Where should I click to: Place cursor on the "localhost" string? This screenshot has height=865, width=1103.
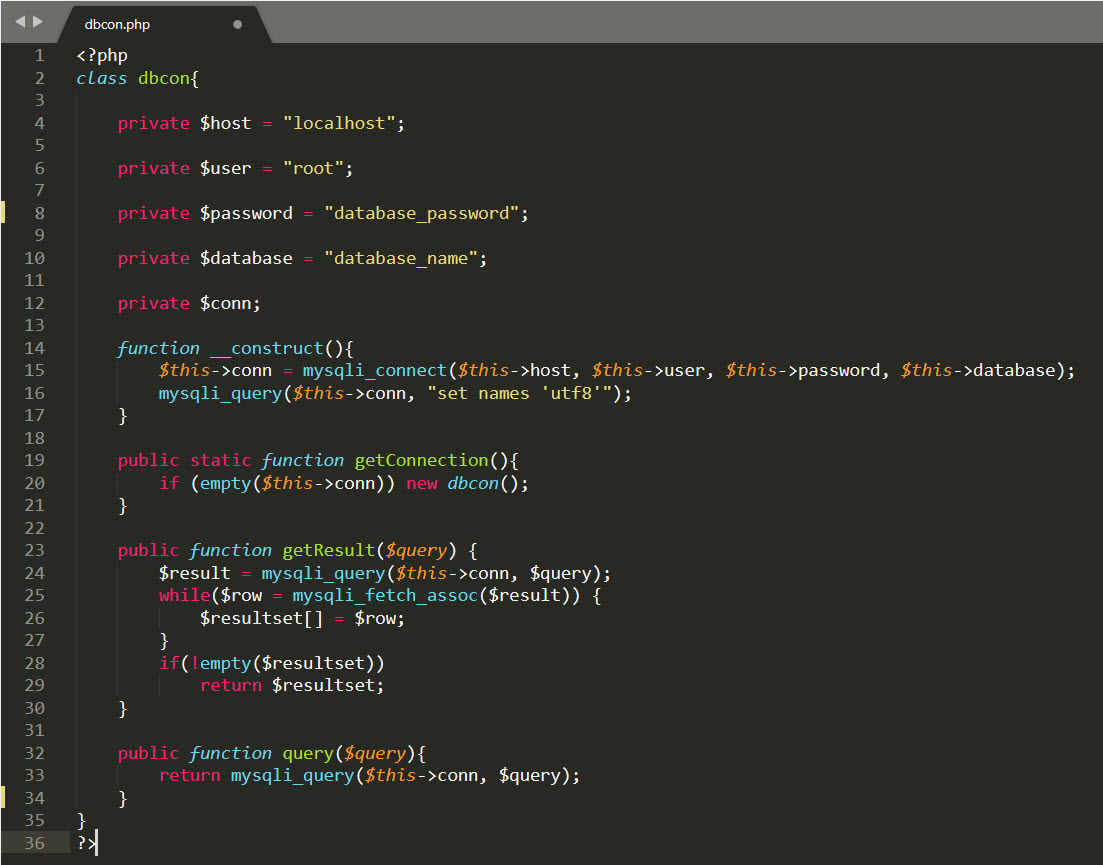(343, 123)
